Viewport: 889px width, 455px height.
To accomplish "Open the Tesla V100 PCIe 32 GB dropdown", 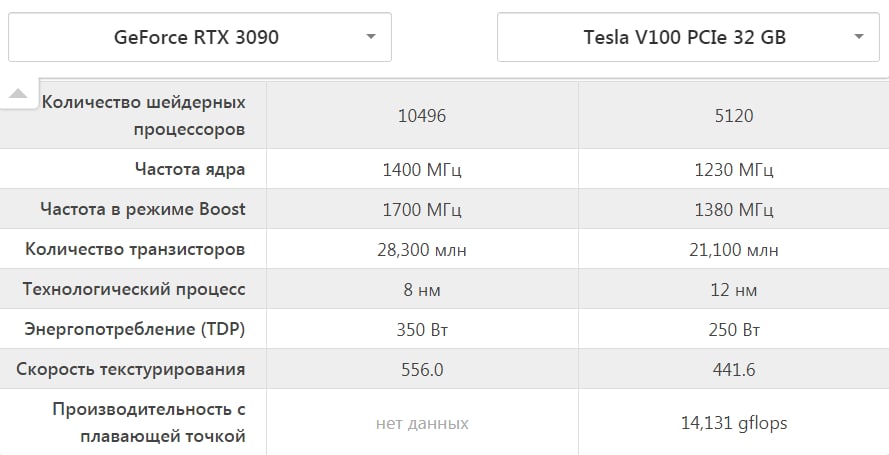I will 688,37.
